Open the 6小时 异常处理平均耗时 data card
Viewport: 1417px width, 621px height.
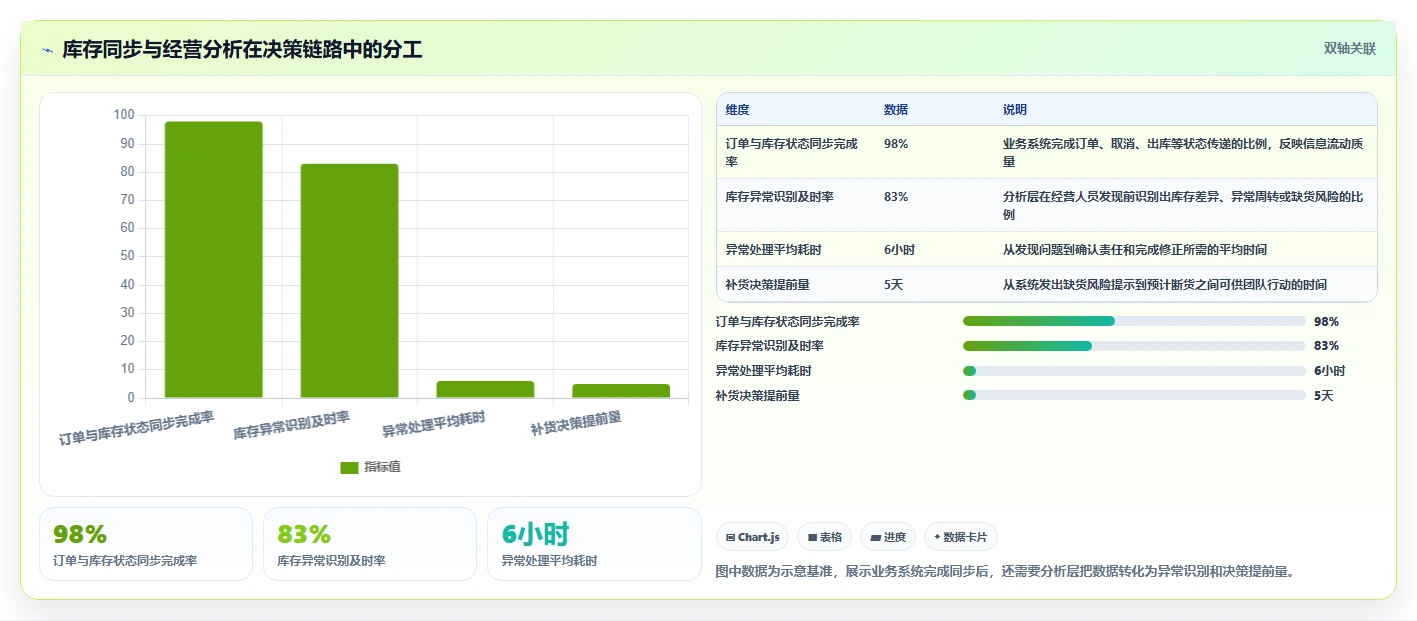click(594, 544)
